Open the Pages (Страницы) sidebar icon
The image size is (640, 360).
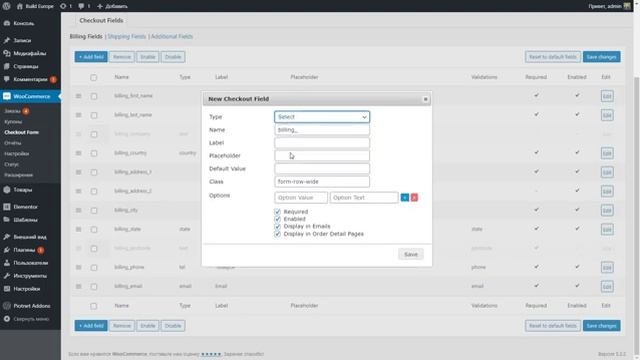[7, 66]
